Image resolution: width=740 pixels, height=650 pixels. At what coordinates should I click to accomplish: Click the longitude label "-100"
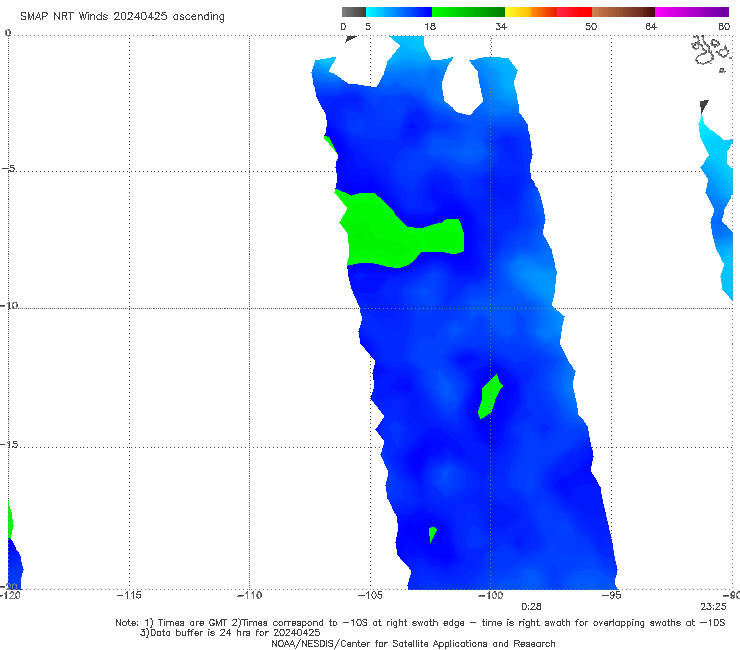pyautogui.click(x=490, y=595)
